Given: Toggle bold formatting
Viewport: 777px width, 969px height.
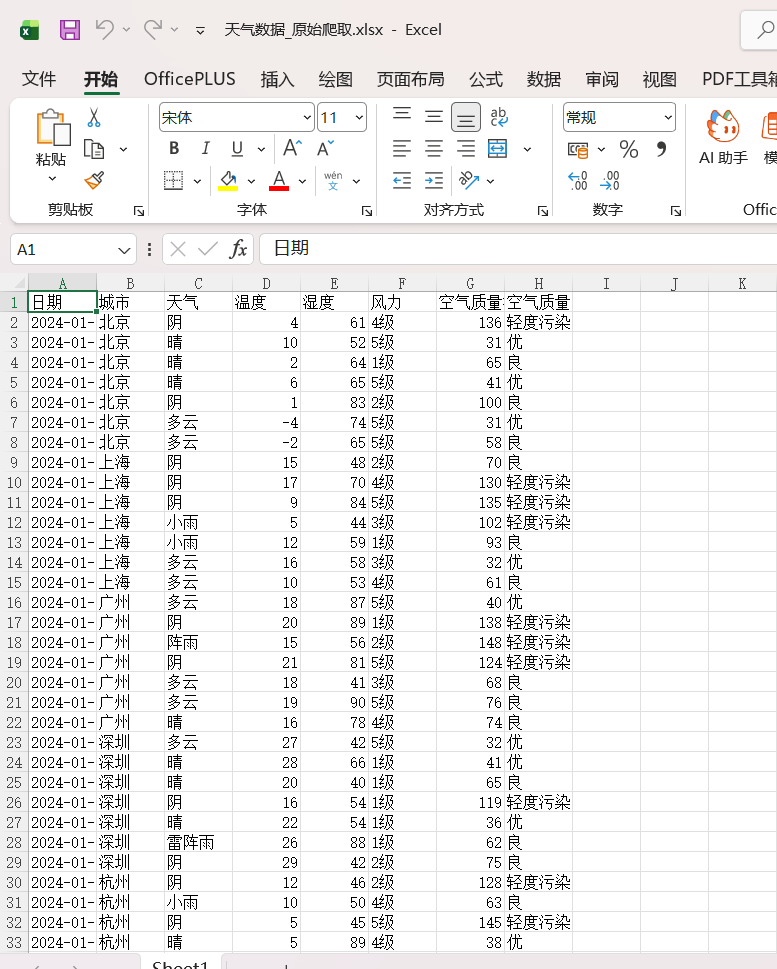Looking at the screenshot, I should point(174,148).
